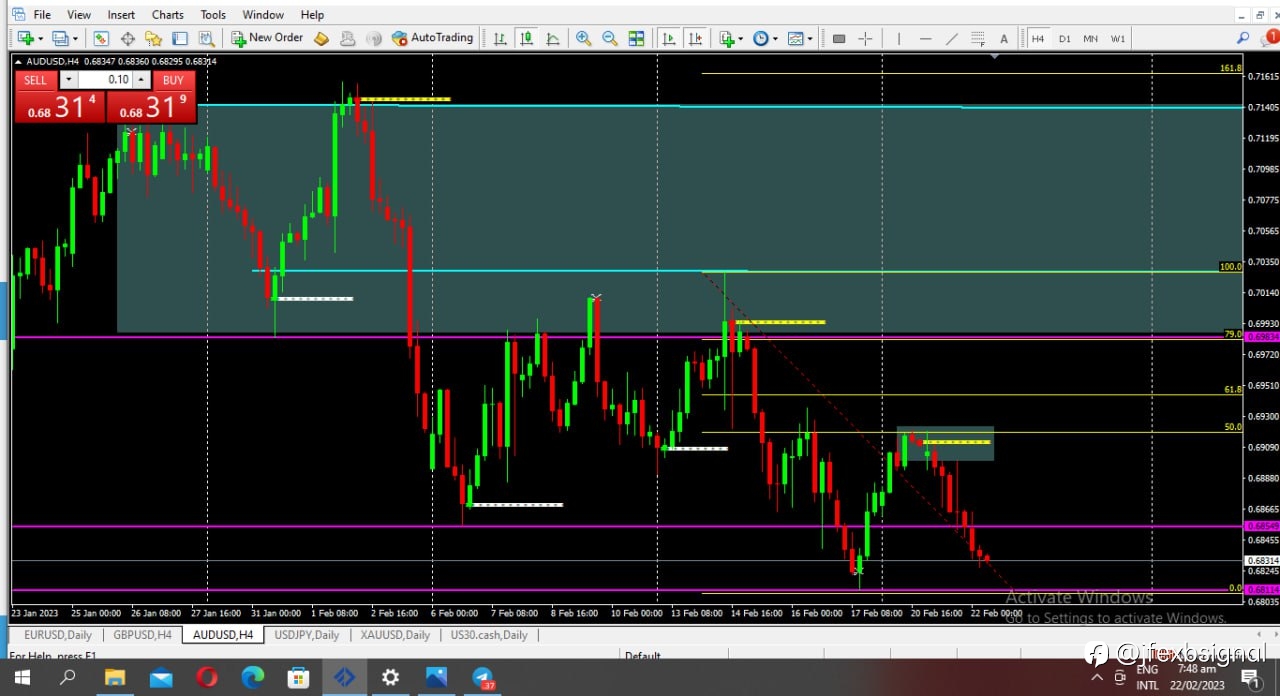Expand the Indicators dropdown arrow
1280x696 pixels.
pyautogui.click(x=741, y=38)
